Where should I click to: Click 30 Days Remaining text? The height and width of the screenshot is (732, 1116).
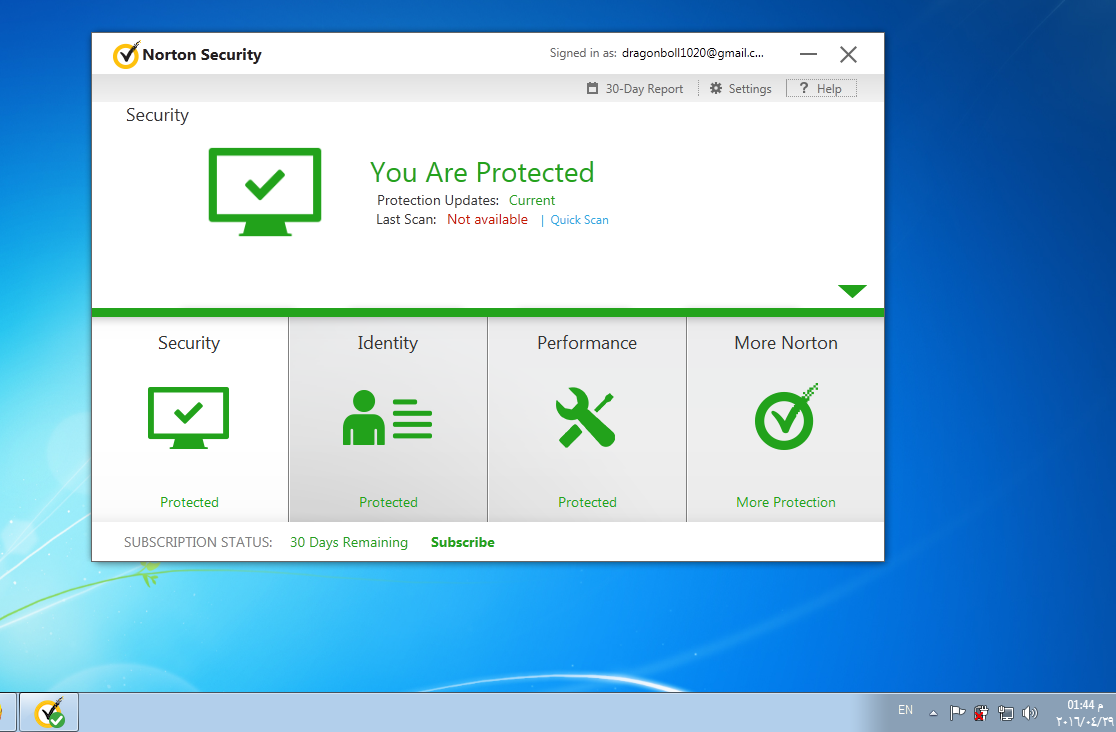349,543
